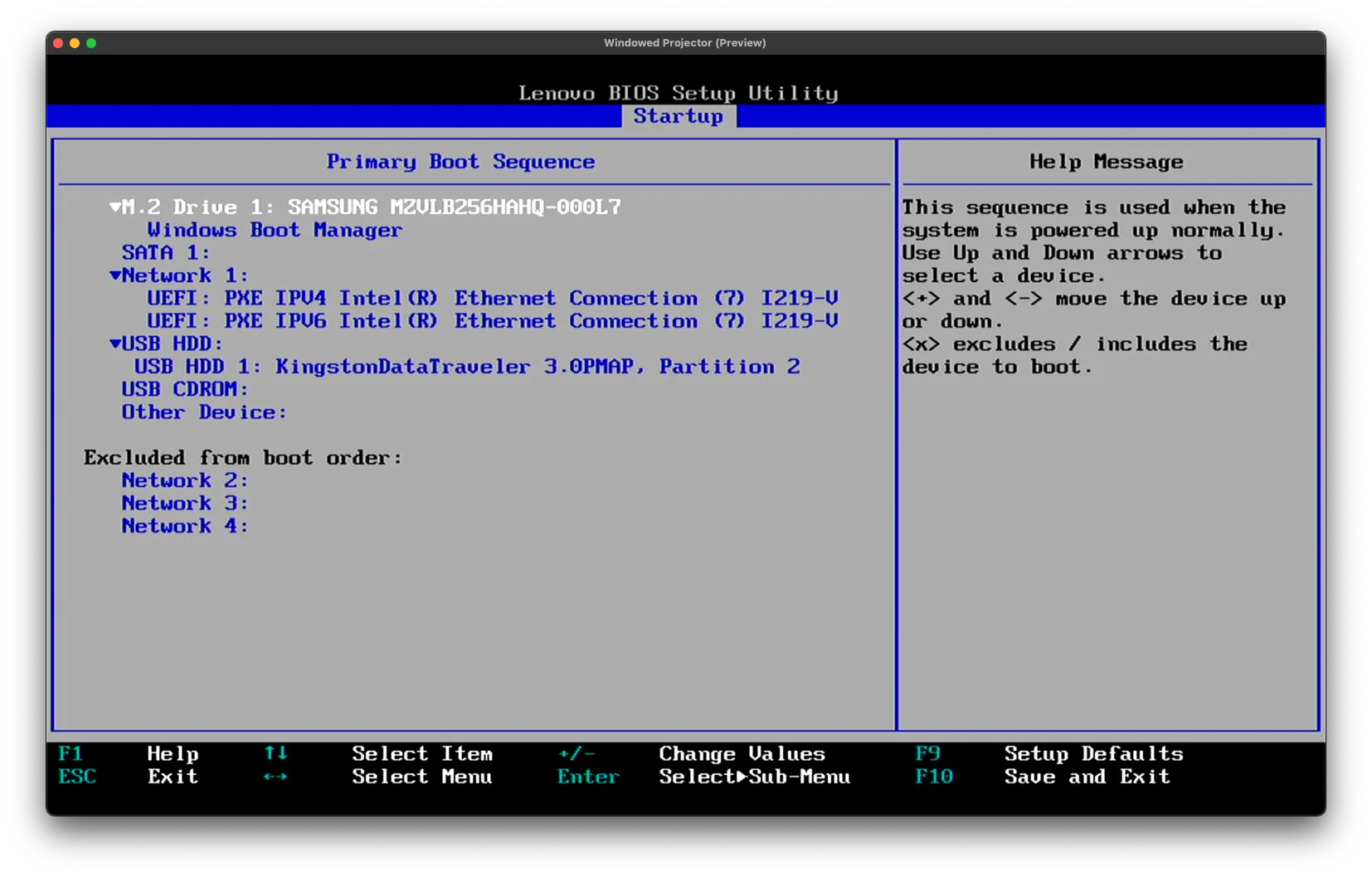This screenshot has width=1372, height=877.
Task: Click the Help label in footer
Action: (x=173, y=753)
